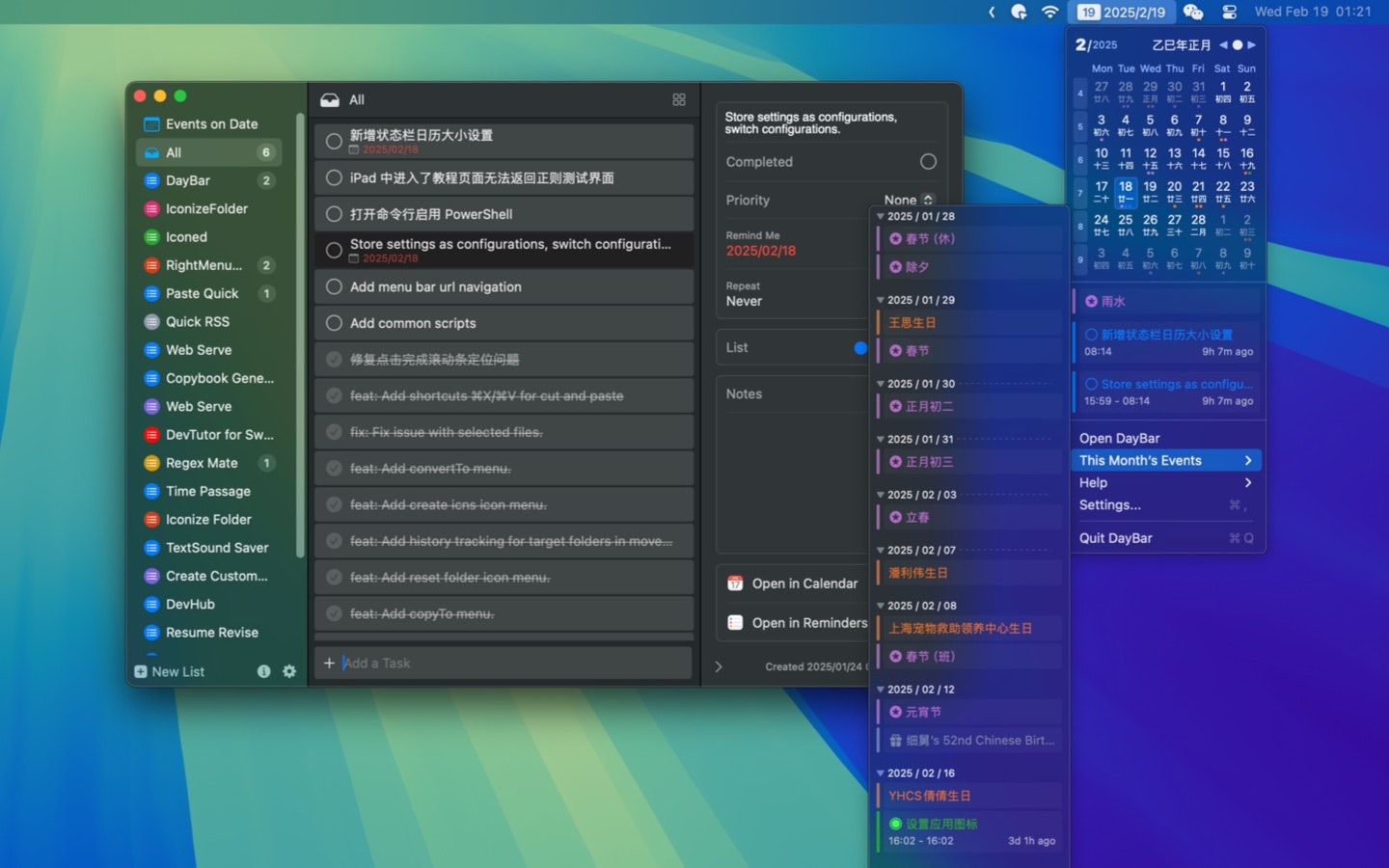Select Paste Quick list in sidebar
Viewport: 1389px width, 868px height.
pos(208,293)
